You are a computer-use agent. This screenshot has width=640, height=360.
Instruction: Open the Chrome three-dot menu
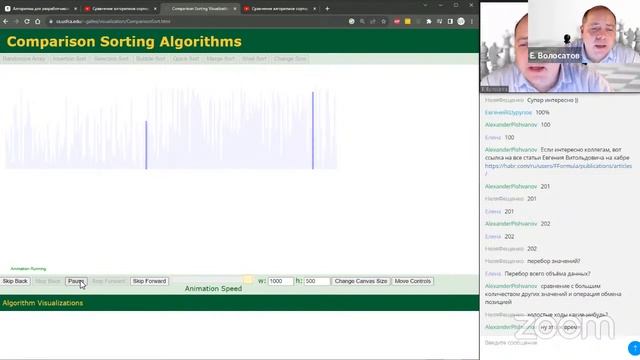(x=471, y=21)
